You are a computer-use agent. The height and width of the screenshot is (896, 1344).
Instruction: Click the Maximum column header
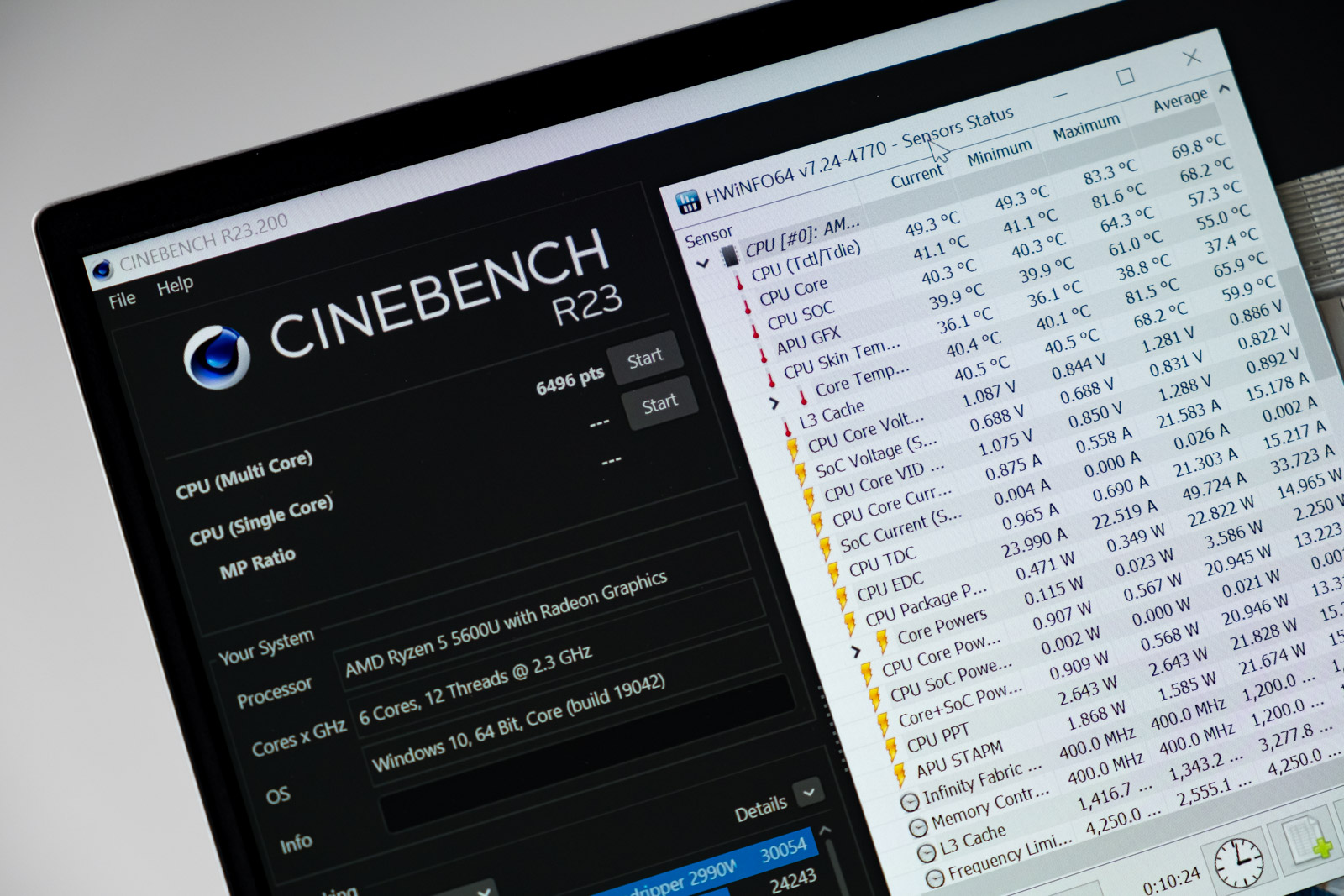pos(1087,128)
